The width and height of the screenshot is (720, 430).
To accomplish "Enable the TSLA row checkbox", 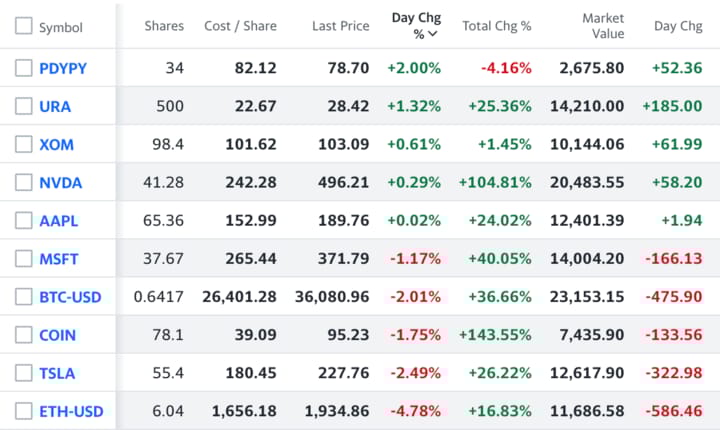I will pos(24,373).
